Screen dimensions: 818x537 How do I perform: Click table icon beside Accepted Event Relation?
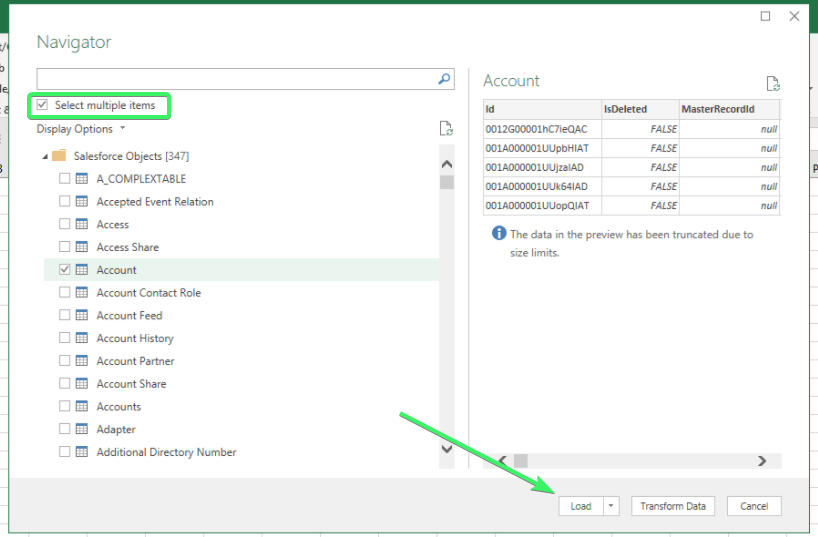click(82, 201)
